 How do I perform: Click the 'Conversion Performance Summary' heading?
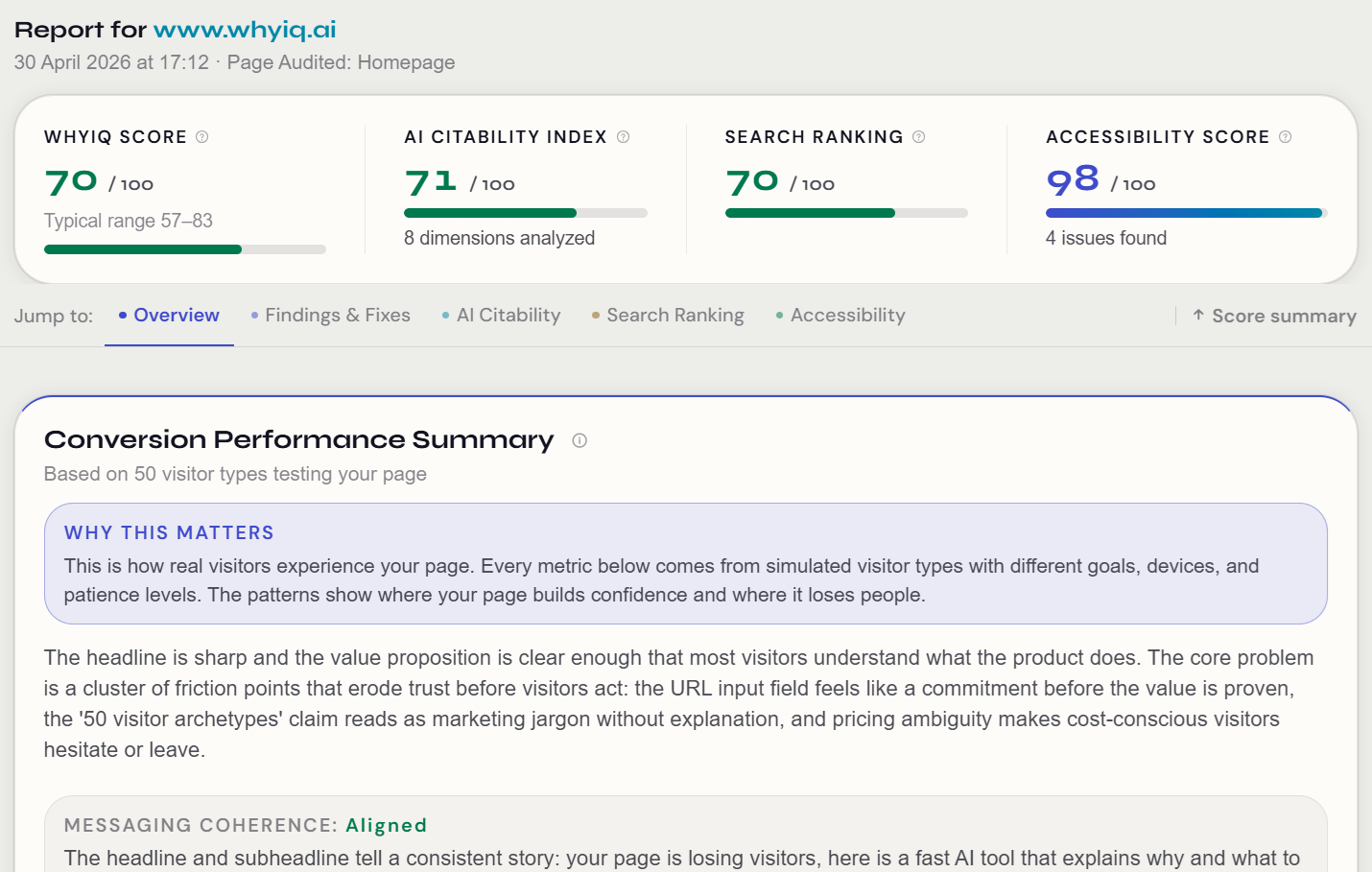click(x=299, y=439)
